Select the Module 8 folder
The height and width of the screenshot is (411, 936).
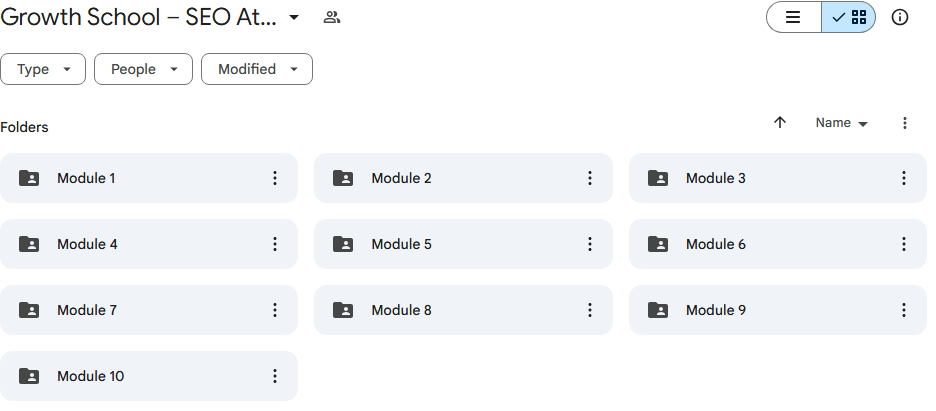point(463,310)
